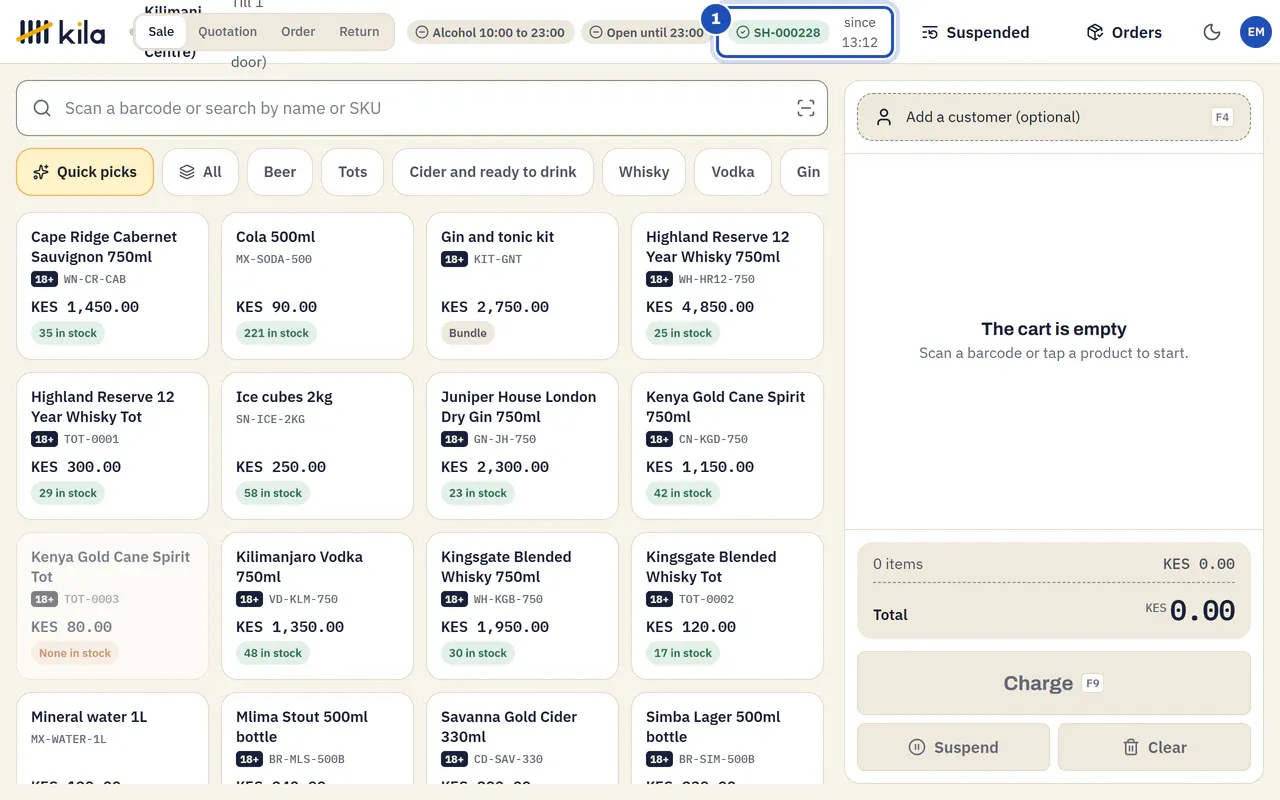This screenshot has width=1280, height=800.
Task: Select the Sale mode tab
Action: [161, 32]
